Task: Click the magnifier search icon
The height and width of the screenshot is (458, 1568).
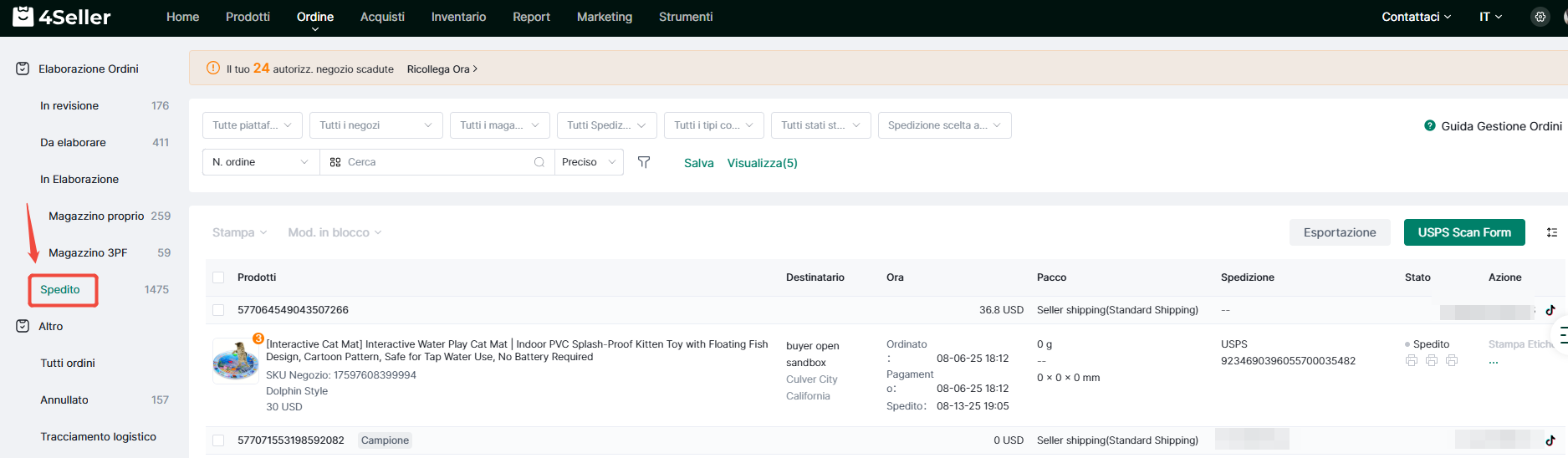Action: pos(539,162)
